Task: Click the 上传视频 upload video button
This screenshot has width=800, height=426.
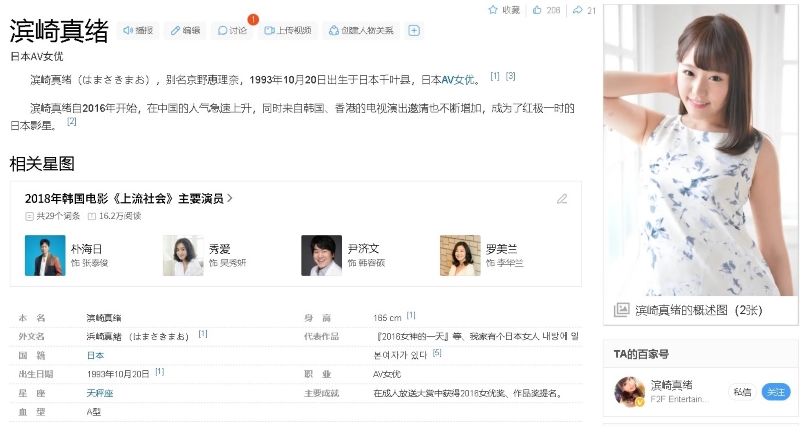Action: coord(289,31)
